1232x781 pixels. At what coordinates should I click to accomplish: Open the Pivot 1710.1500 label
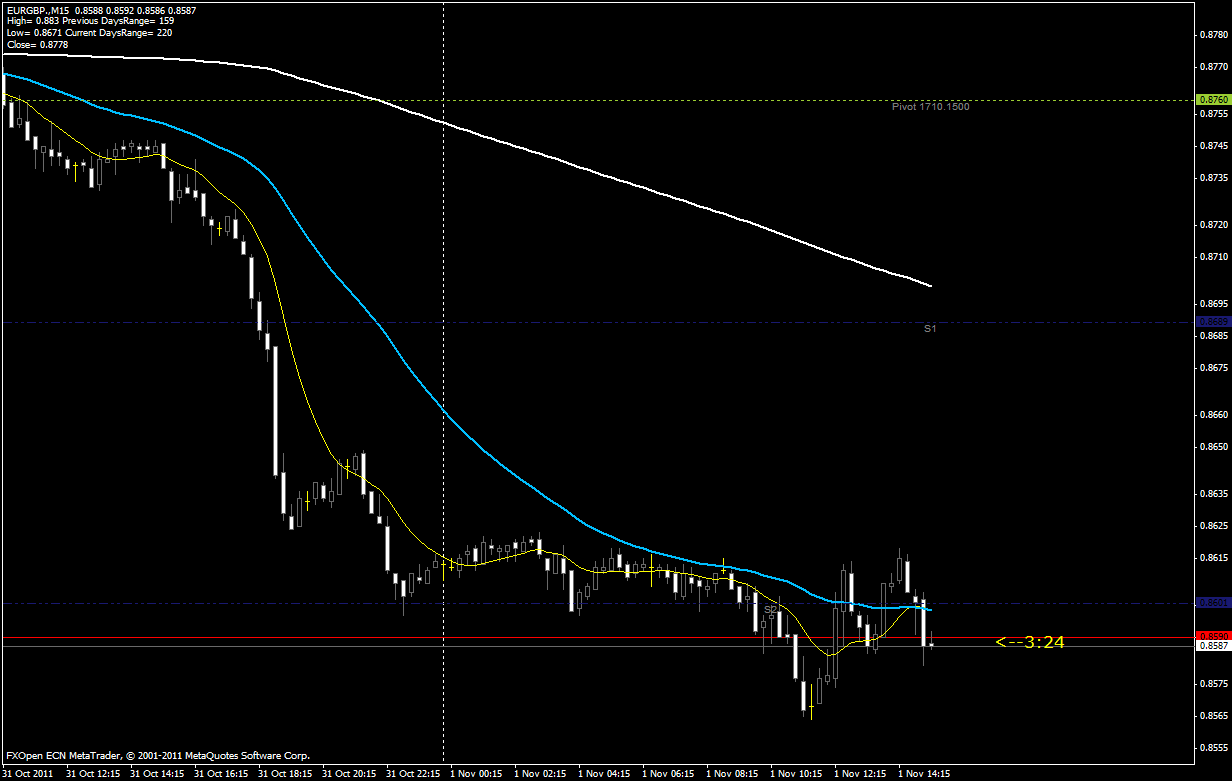click(932, 104)
